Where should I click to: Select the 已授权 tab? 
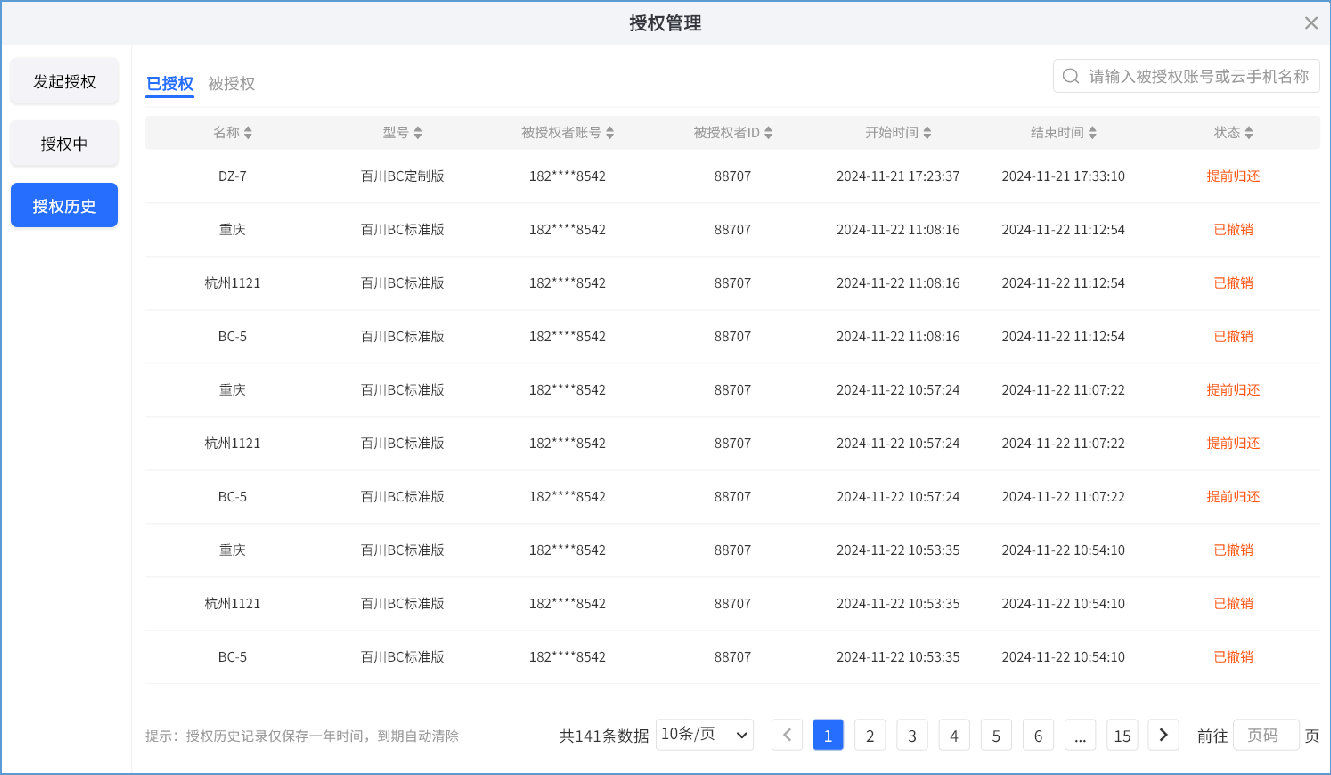[169, 84]
